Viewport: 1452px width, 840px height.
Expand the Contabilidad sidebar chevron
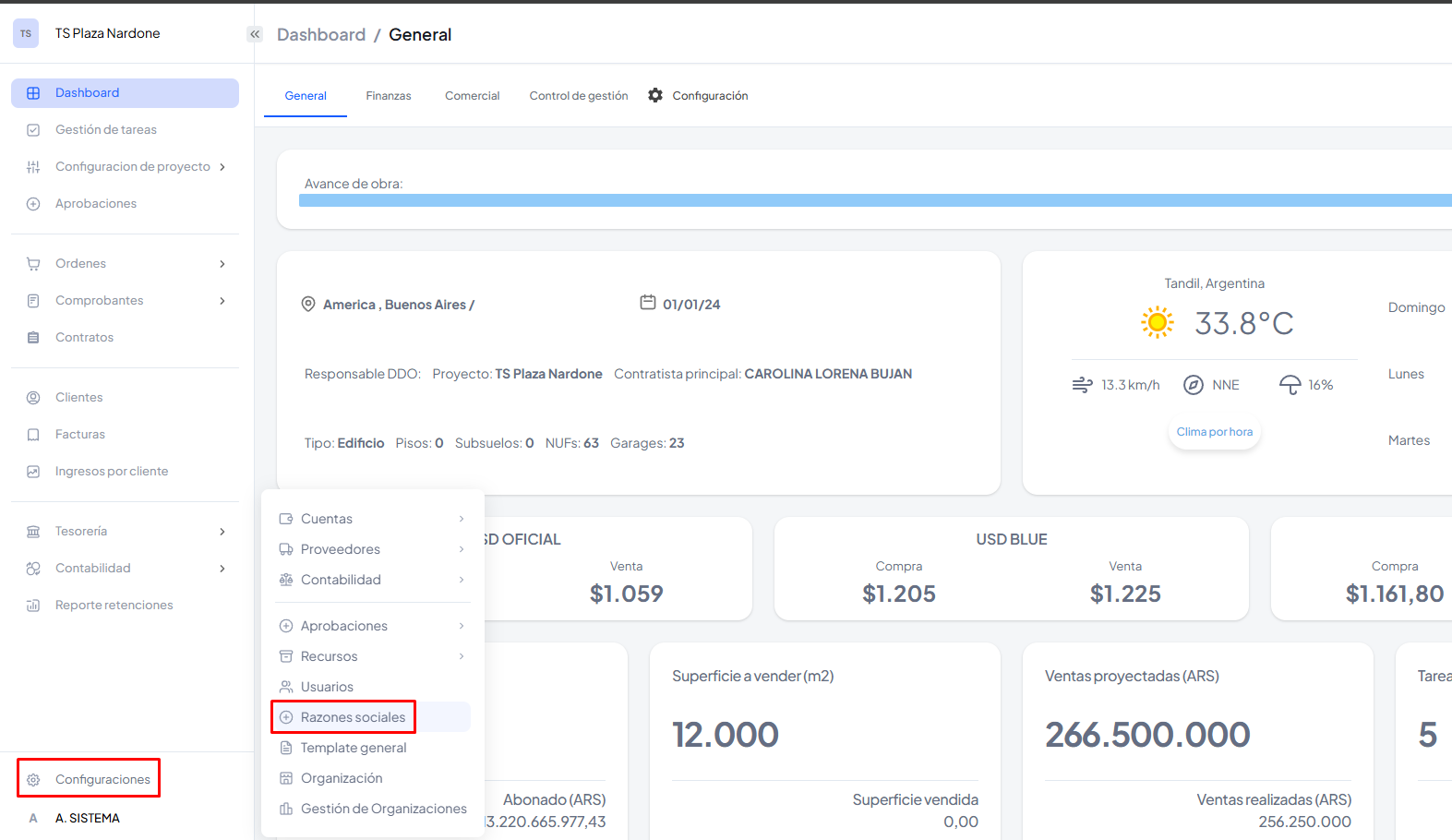click(222, 569)
